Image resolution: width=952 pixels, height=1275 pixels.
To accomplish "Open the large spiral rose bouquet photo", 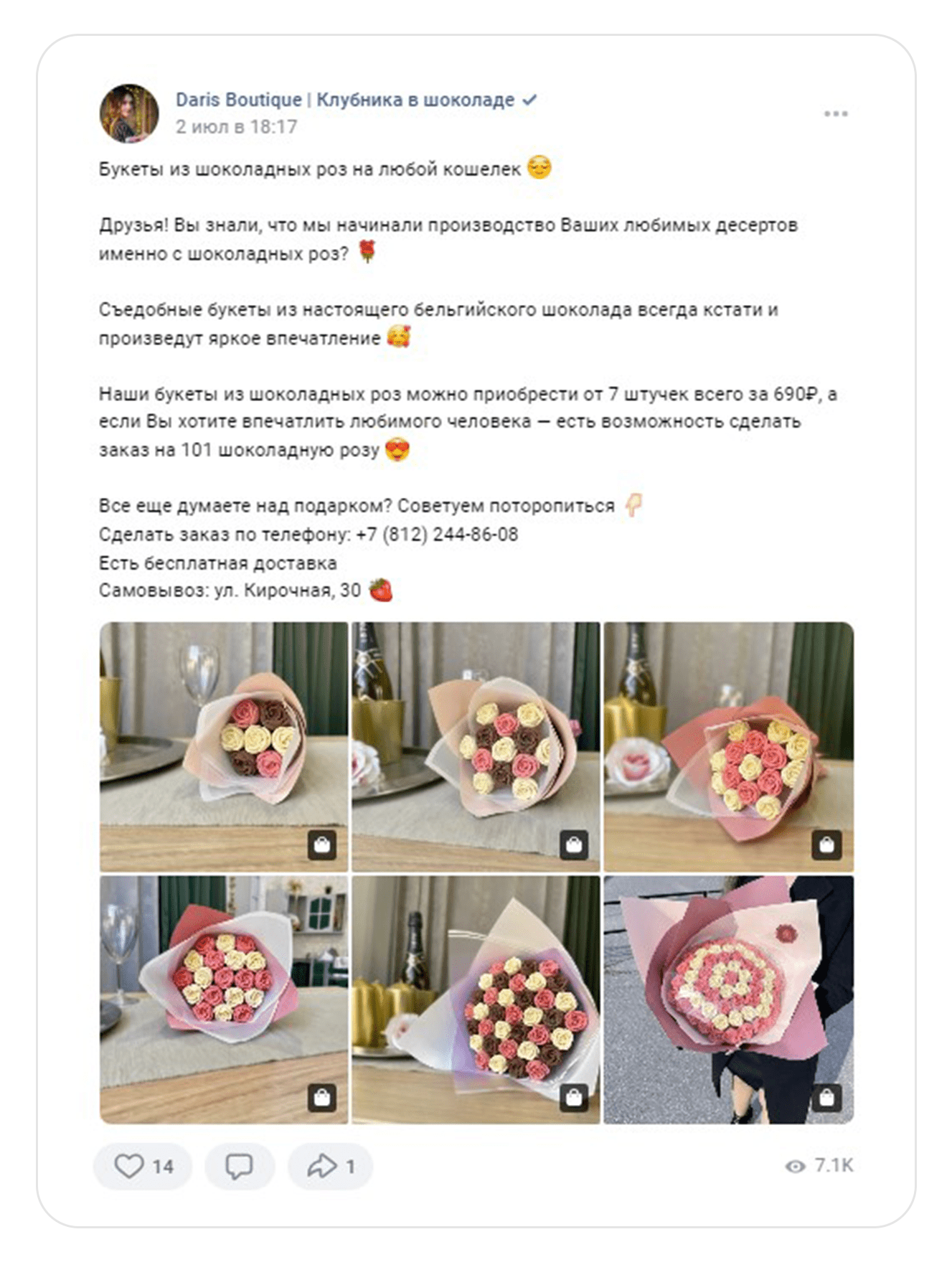I will click(x=729, y=999).
